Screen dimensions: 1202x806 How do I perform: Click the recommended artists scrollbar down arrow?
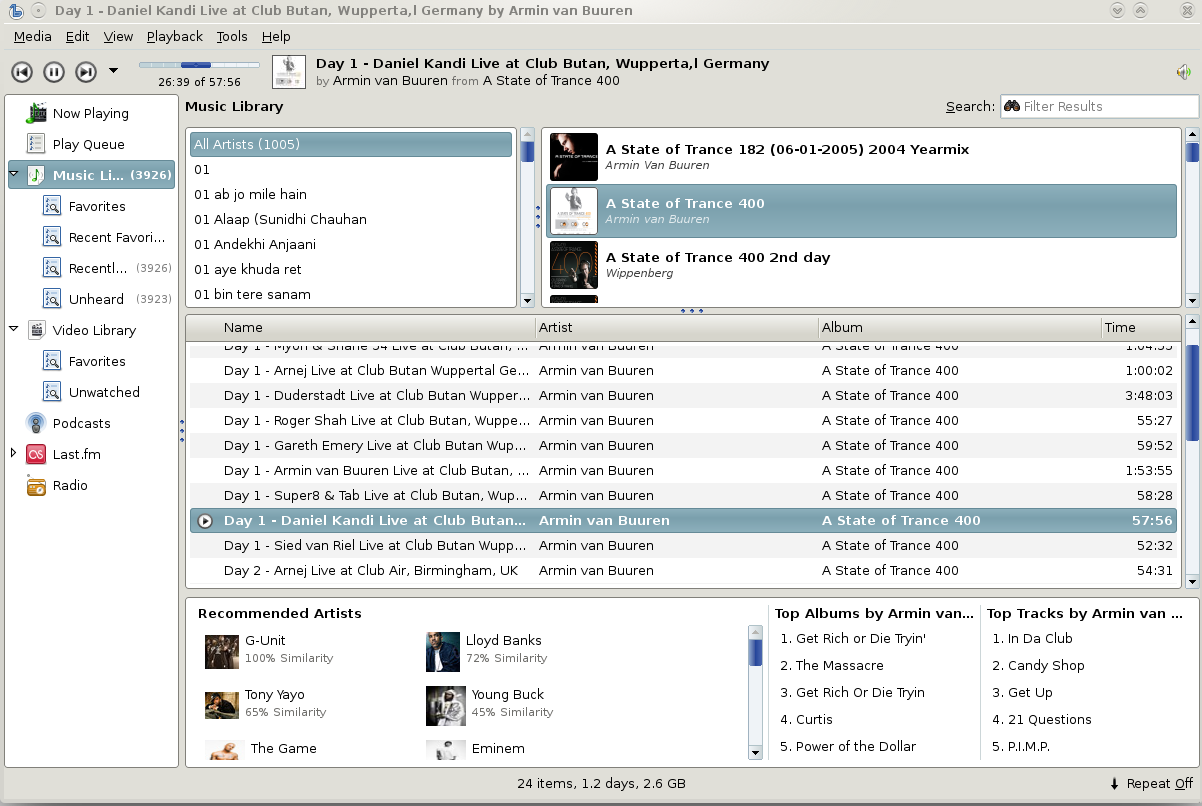pos(756,752)
